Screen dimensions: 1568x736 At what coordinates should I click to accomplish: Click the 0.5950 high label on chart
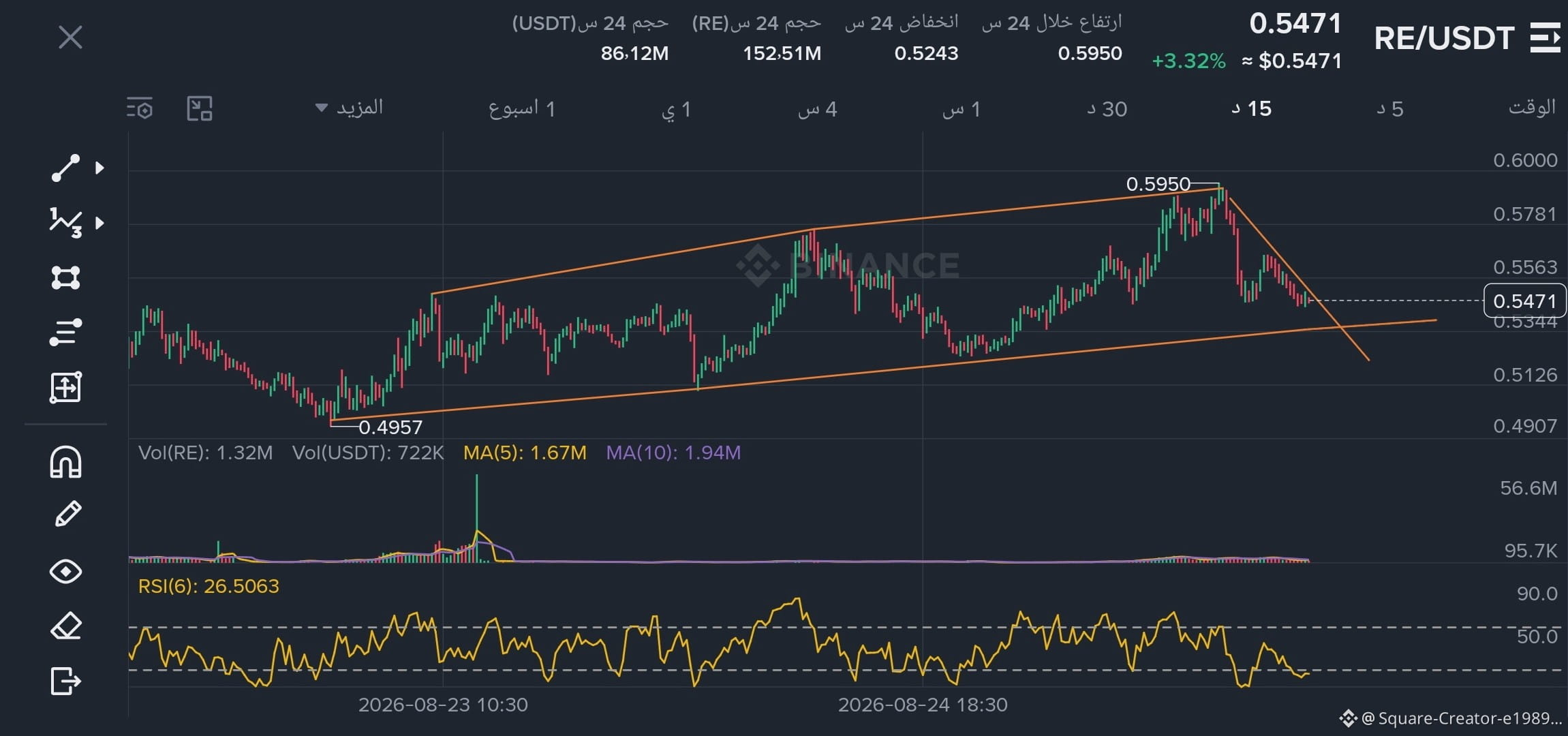coord(1158,184)
